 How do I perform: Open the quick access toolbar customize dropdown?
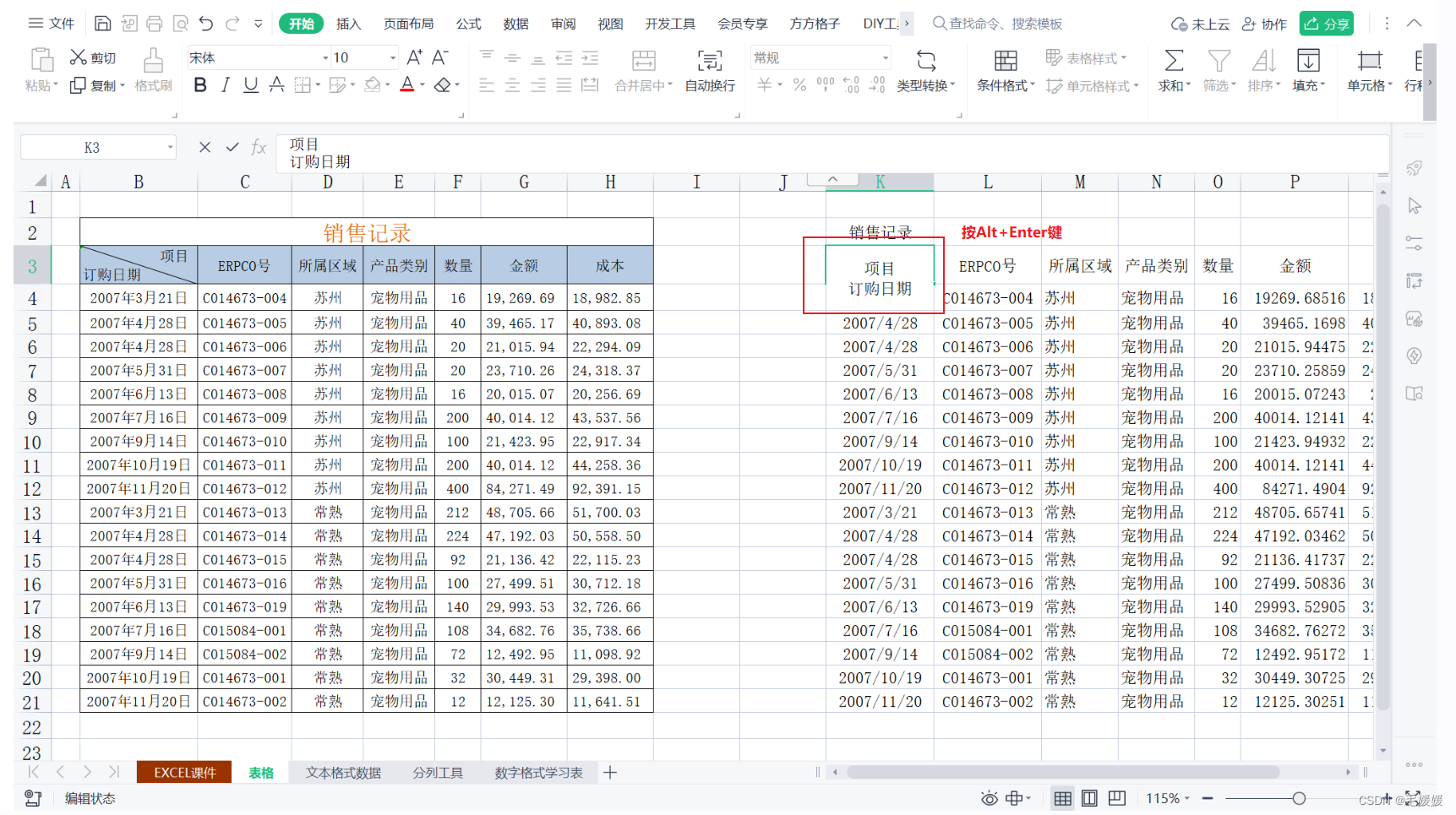pos(259,24)
